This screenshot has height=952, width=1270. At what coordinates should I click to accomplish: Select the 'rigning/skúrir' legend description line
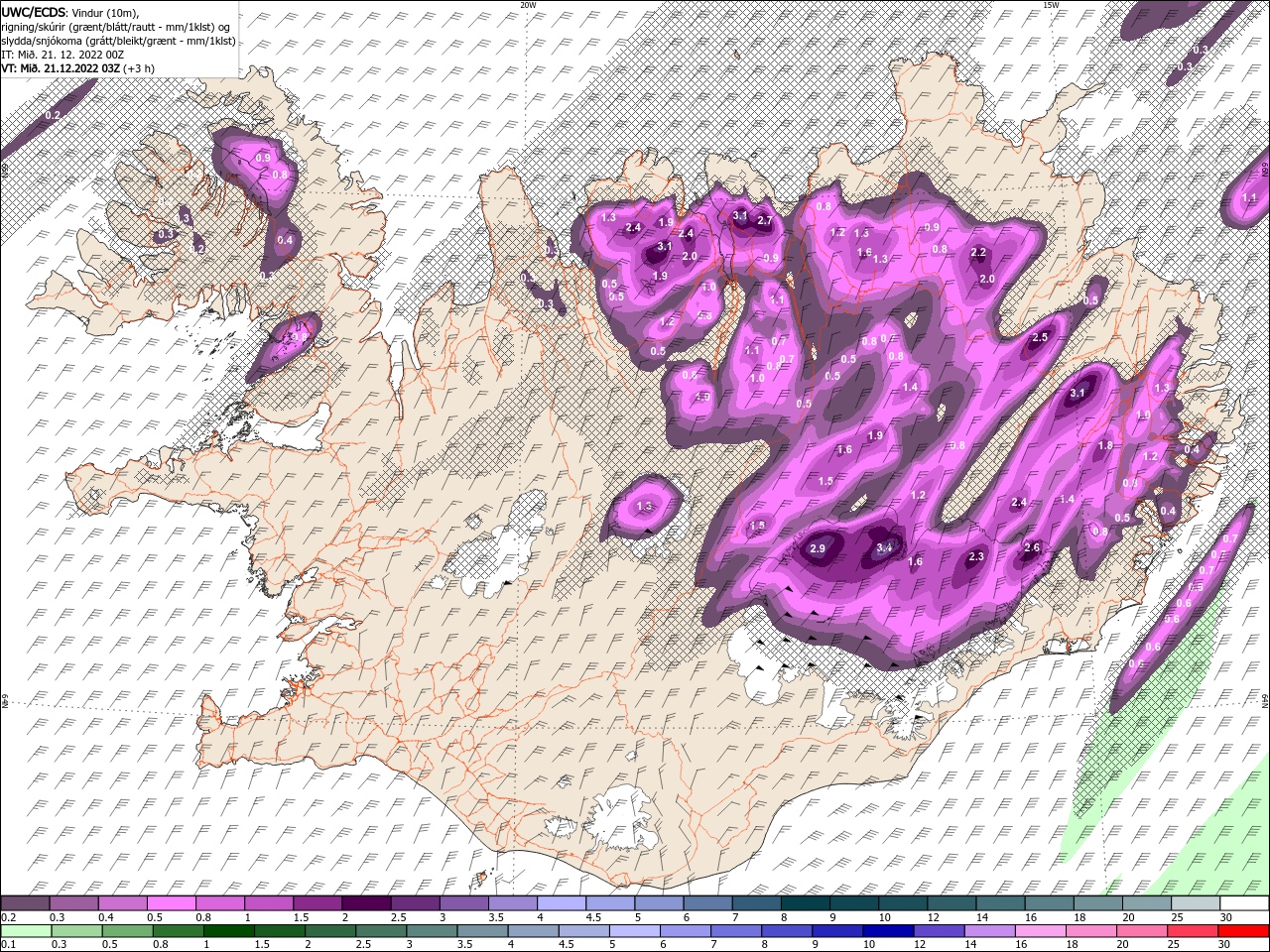117,27
